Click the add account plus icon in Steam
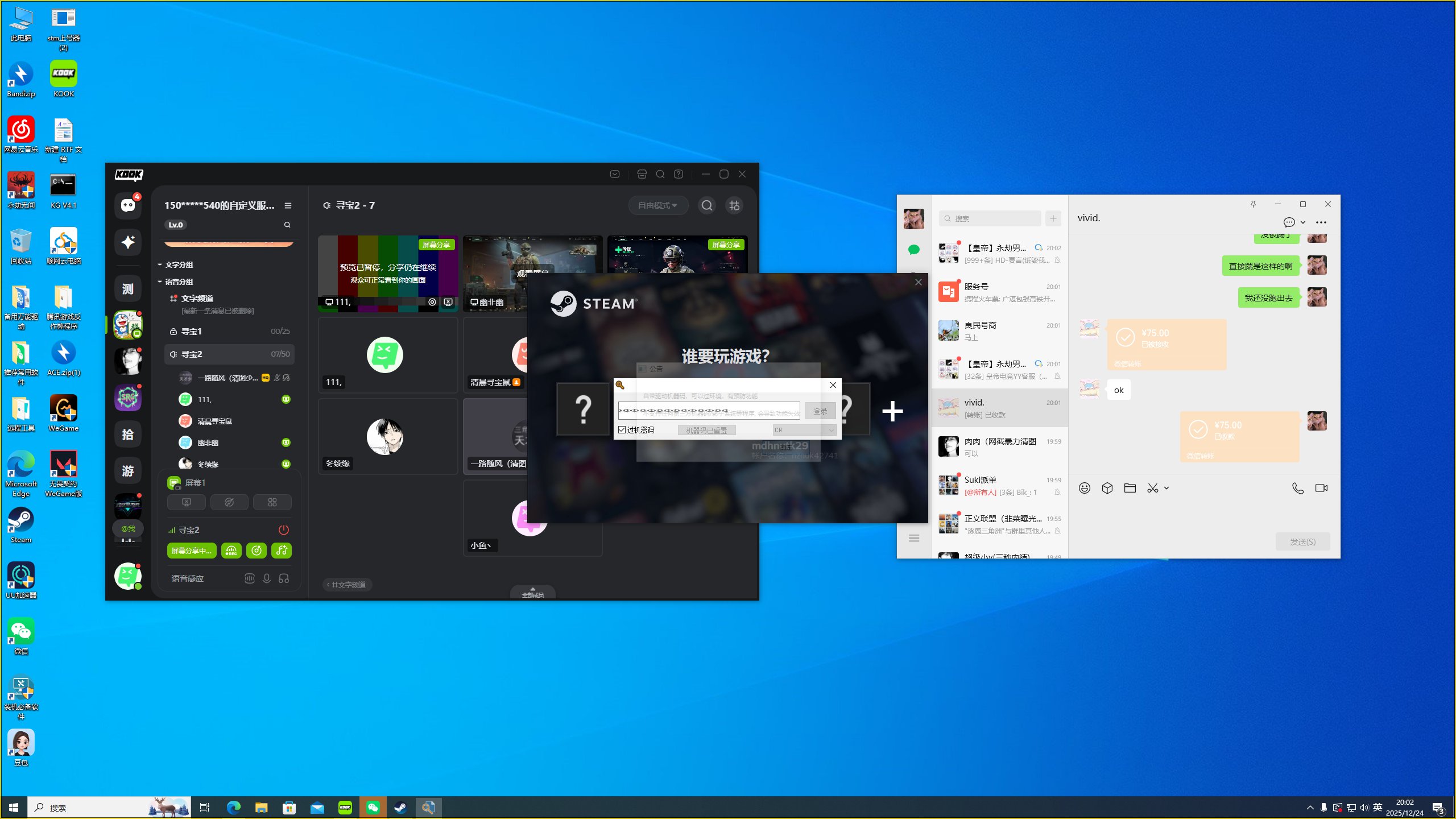 pyautogui.click(x=892, y=411)
